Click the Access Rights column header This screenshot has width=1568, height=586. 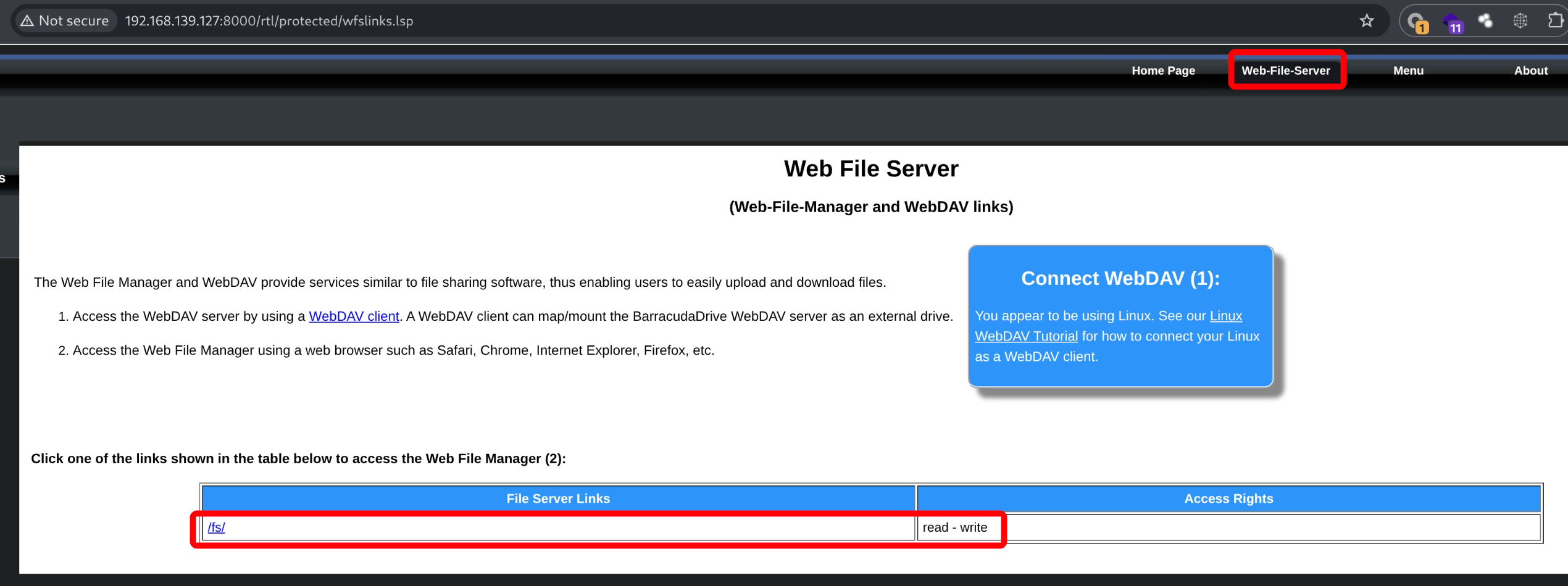[1228, 498]
